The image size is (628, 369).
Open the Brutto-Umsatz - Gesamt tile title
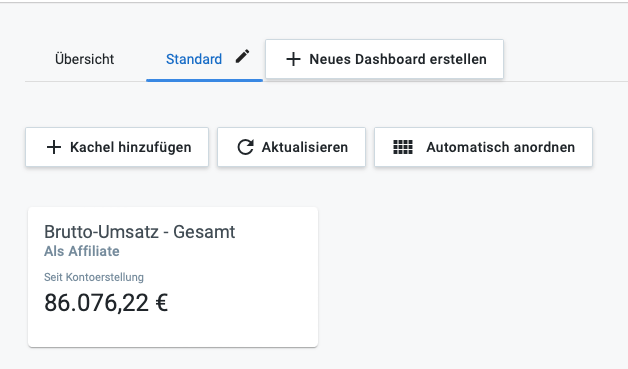(139, 232)
